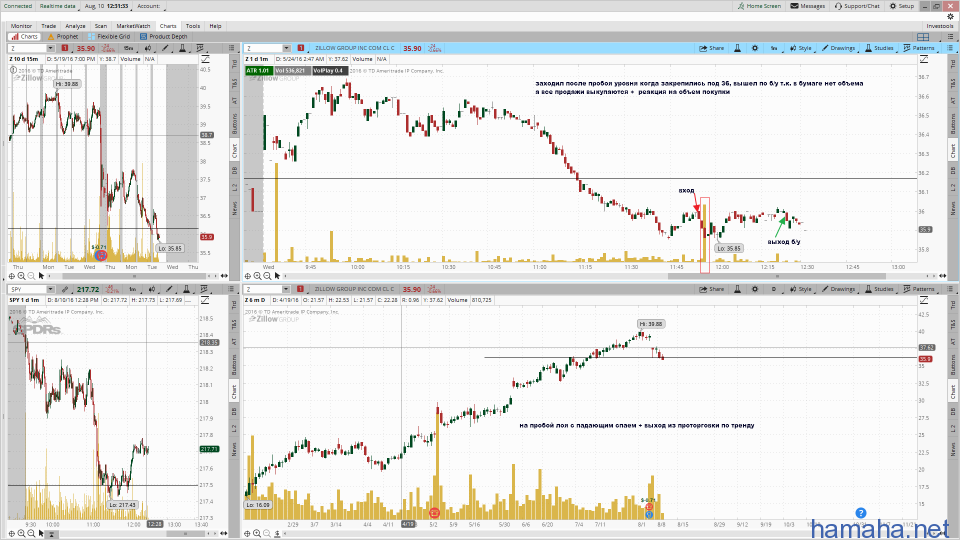Open the Messages center
The image size is (960, 540).
pyautogui.click(x=808, y=6)
